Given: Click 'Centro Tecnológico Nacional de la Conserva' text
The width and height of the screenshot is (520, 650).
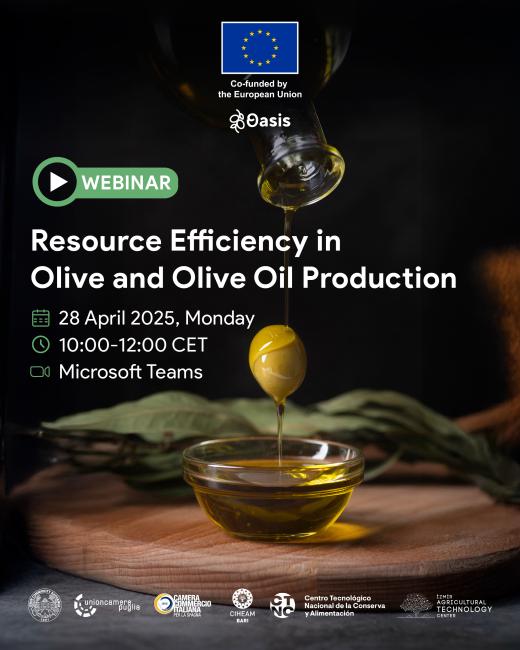Looking at the screenshot, I should tap(345, 602).
